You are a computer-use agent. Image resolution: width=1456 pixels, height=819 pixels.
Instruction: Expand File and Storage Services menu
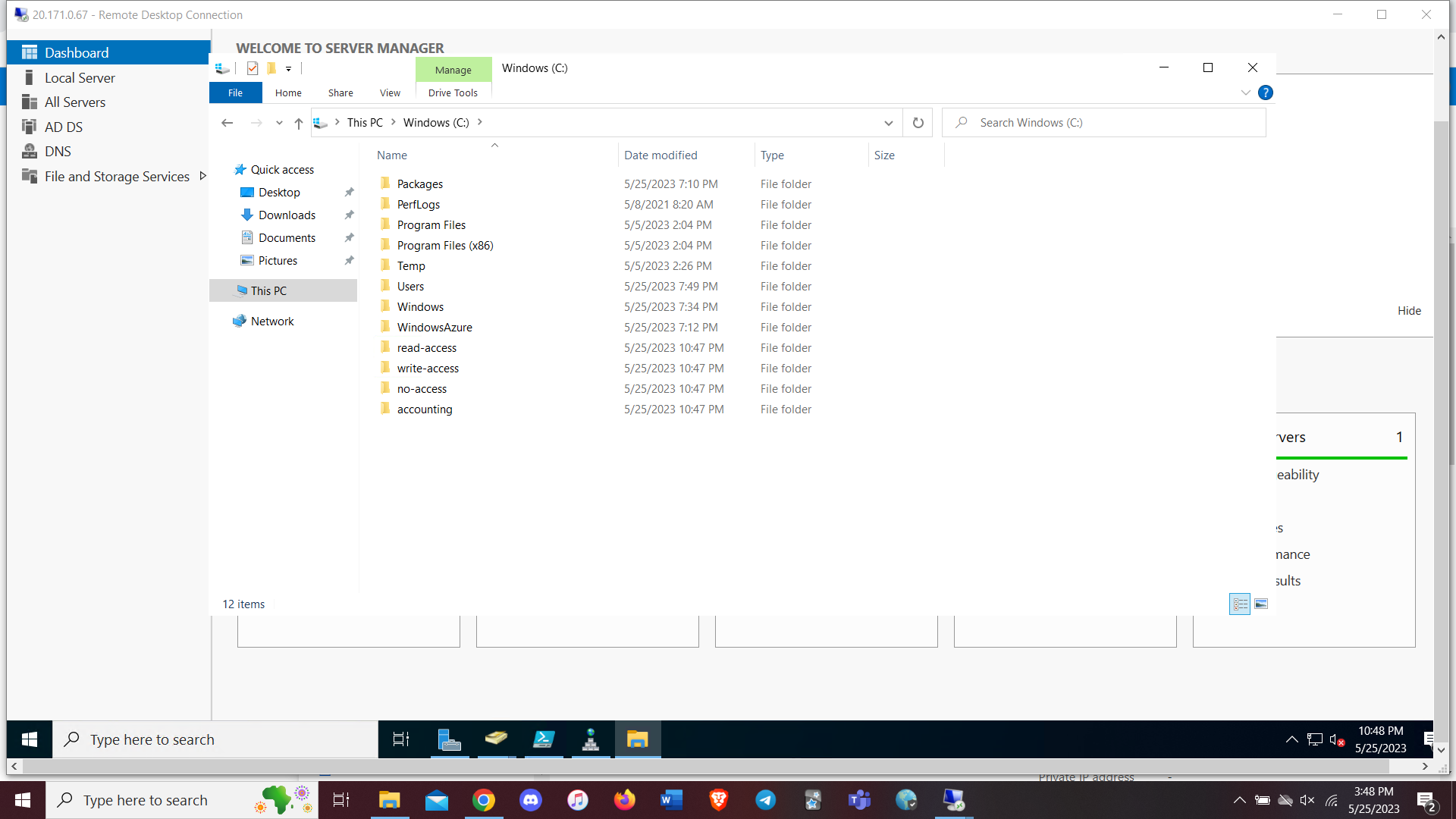click(202, 176)
